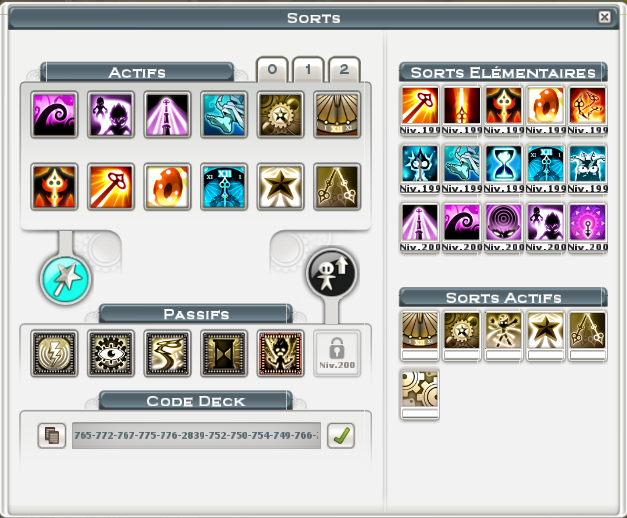This screenshot has height=518, width=627.
Task: Select the lightning bolt passive icon
Action: (54, 353)
